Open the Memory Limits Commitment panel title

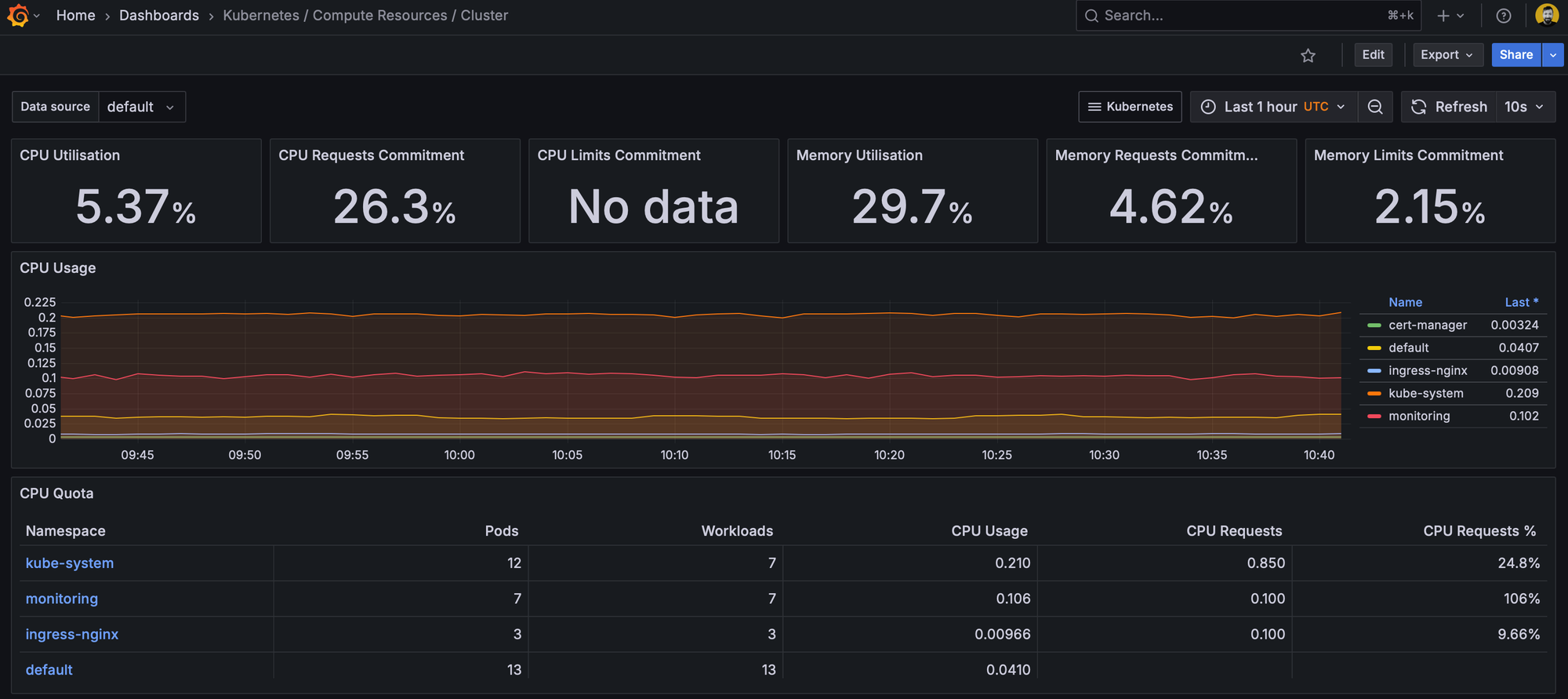(x=1408, y=155)
